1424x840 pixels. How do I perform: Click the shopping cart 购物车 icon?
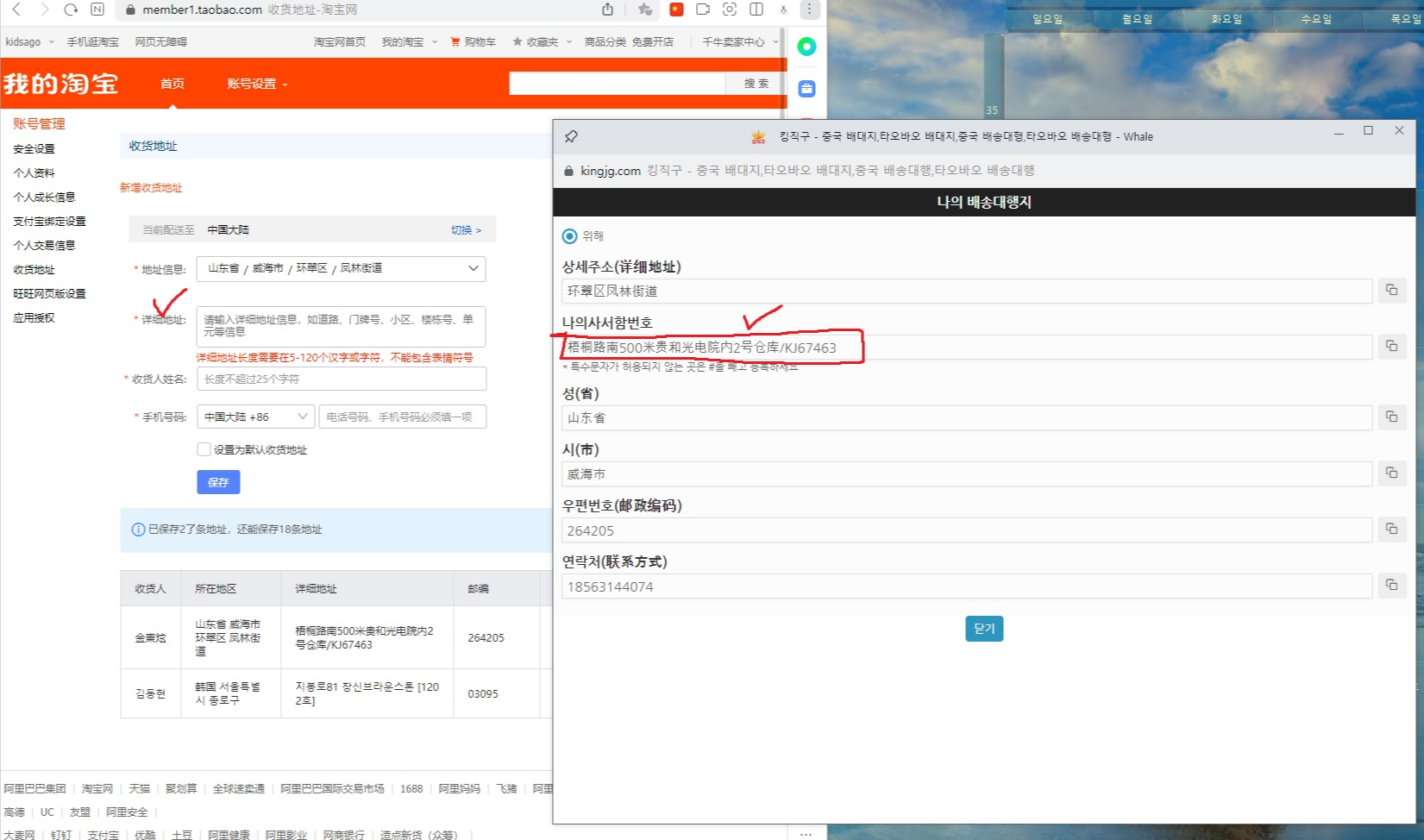455,41
